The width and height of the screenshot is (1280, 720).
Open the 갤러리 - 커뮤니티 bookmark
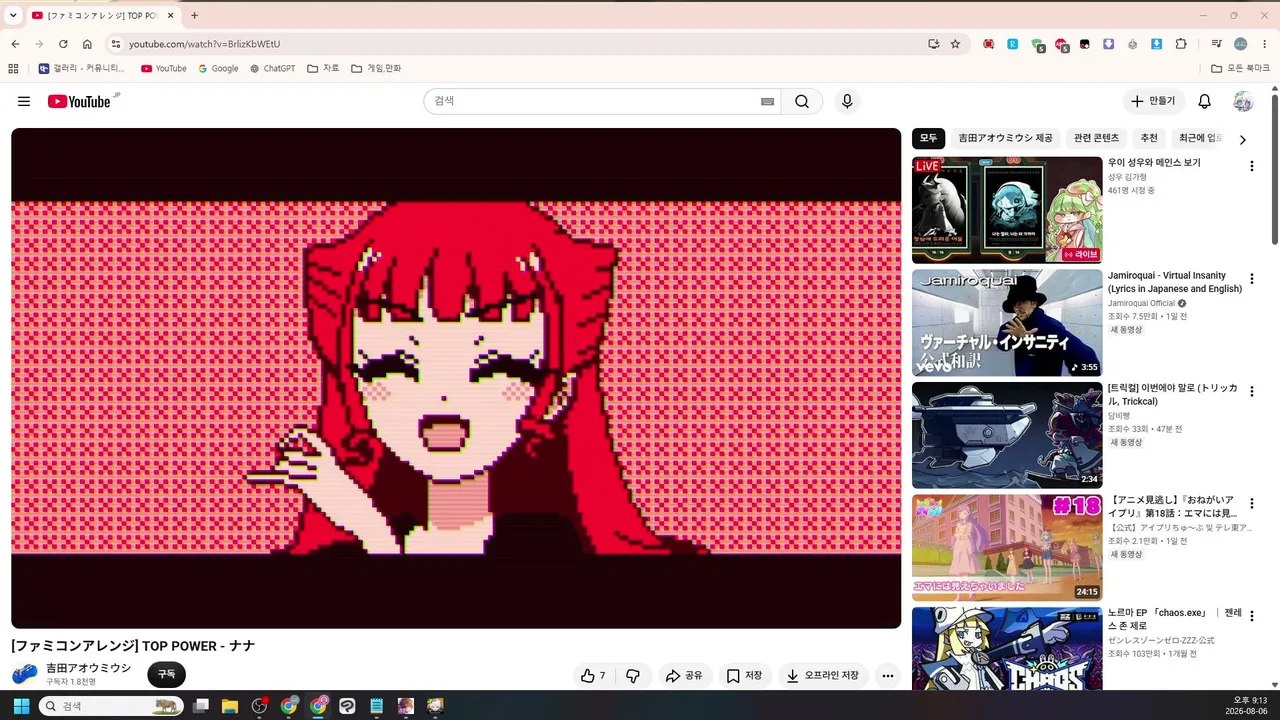coord(82,69)
